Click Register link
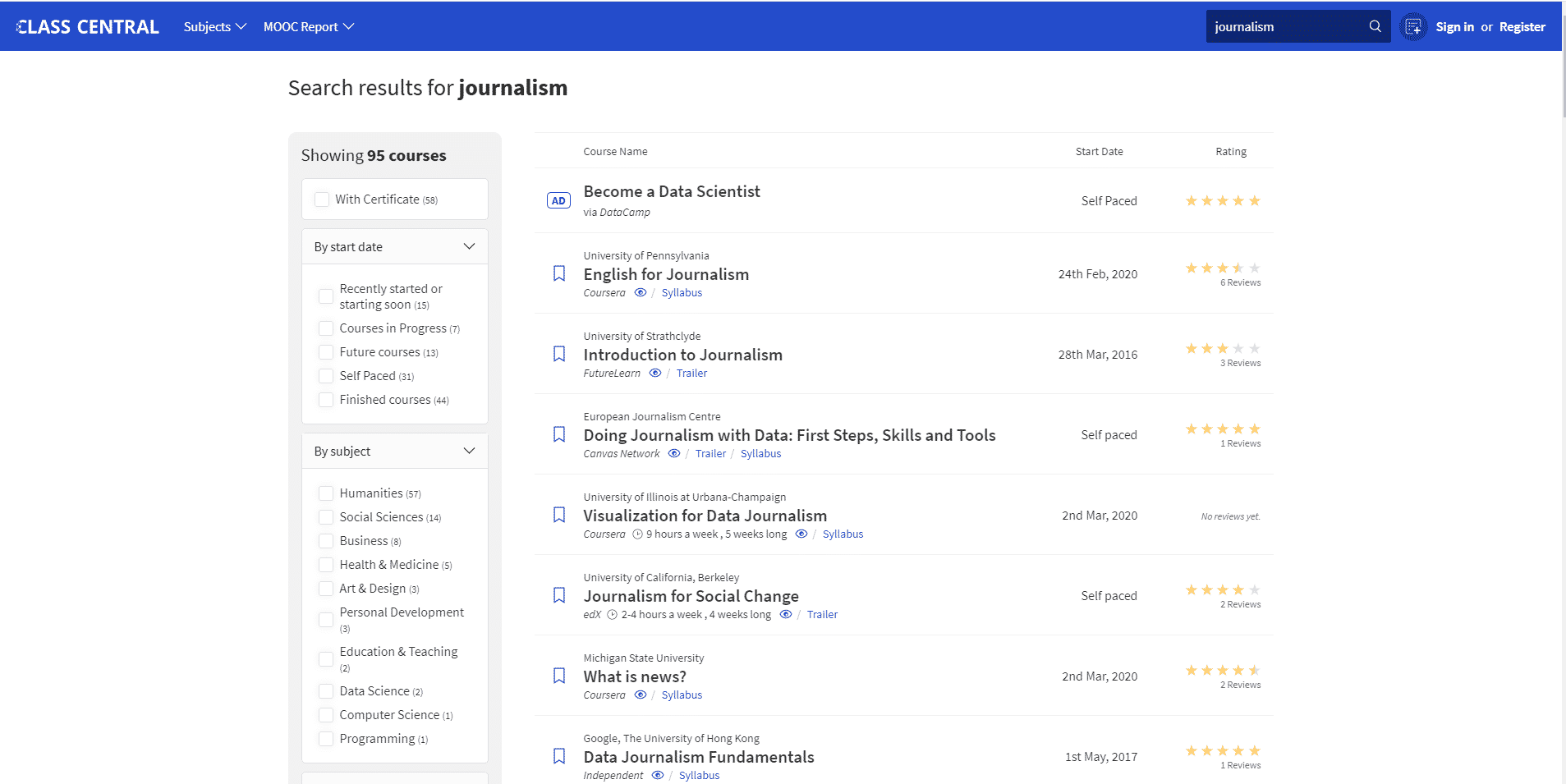The image size is (1566, 784). [x=1522, y=26]
